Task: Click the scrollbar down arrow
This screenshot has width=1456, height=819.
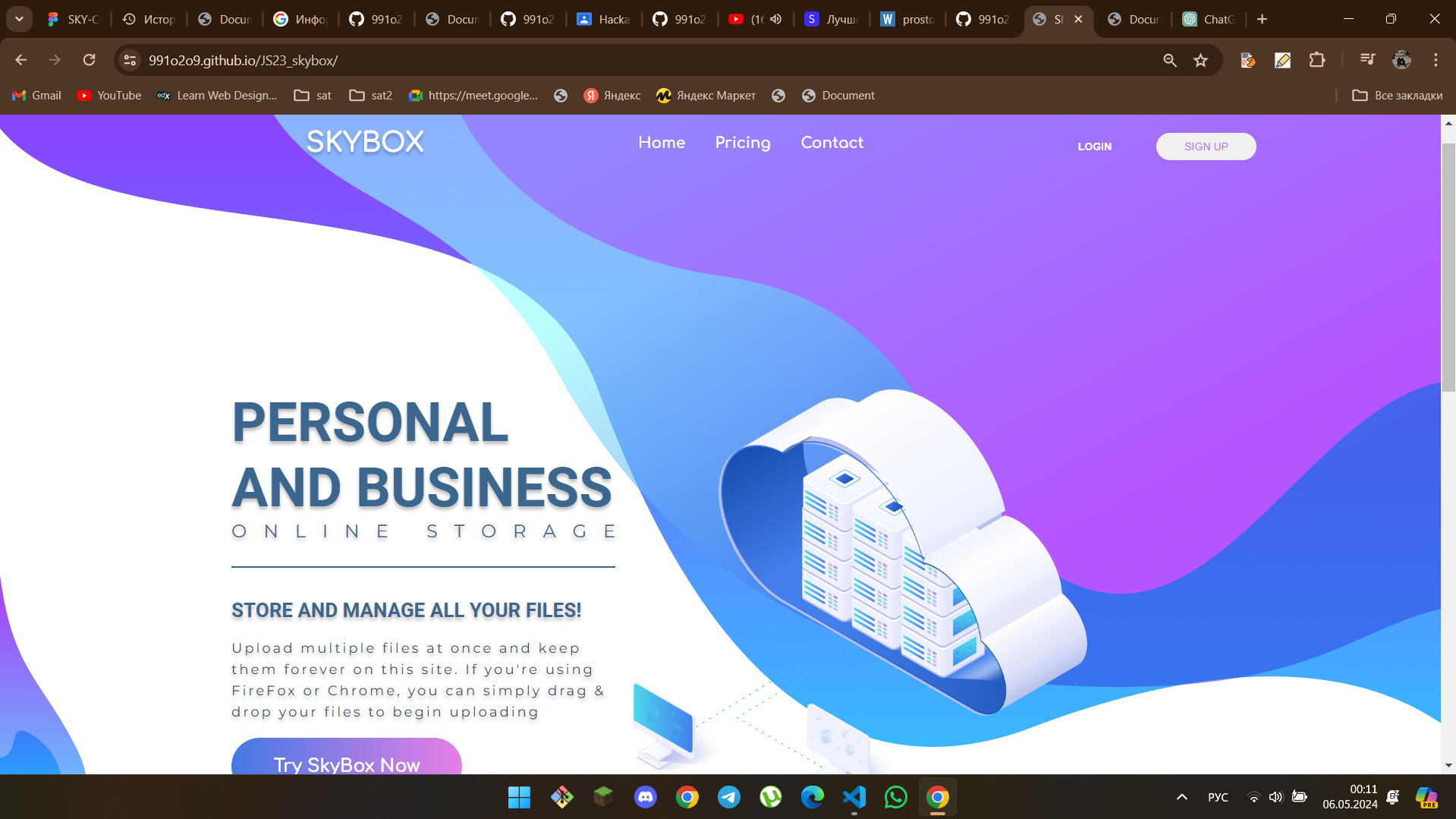Action: (1448, 765)
